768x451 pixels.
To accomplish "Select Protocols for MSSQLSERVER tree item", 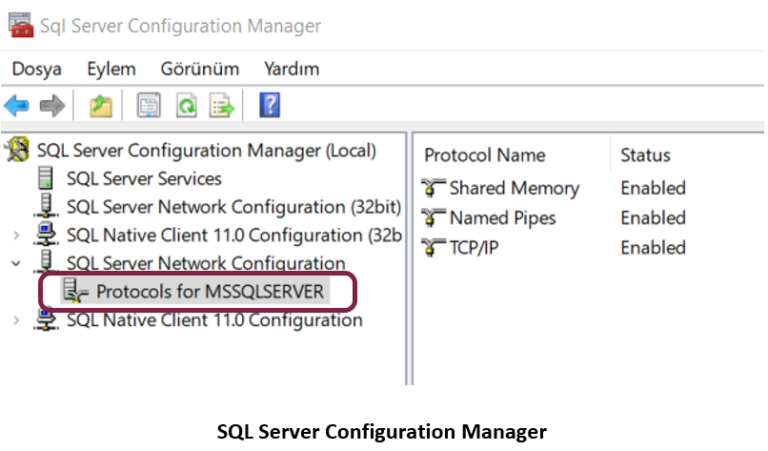I will [x=210, y=292].
